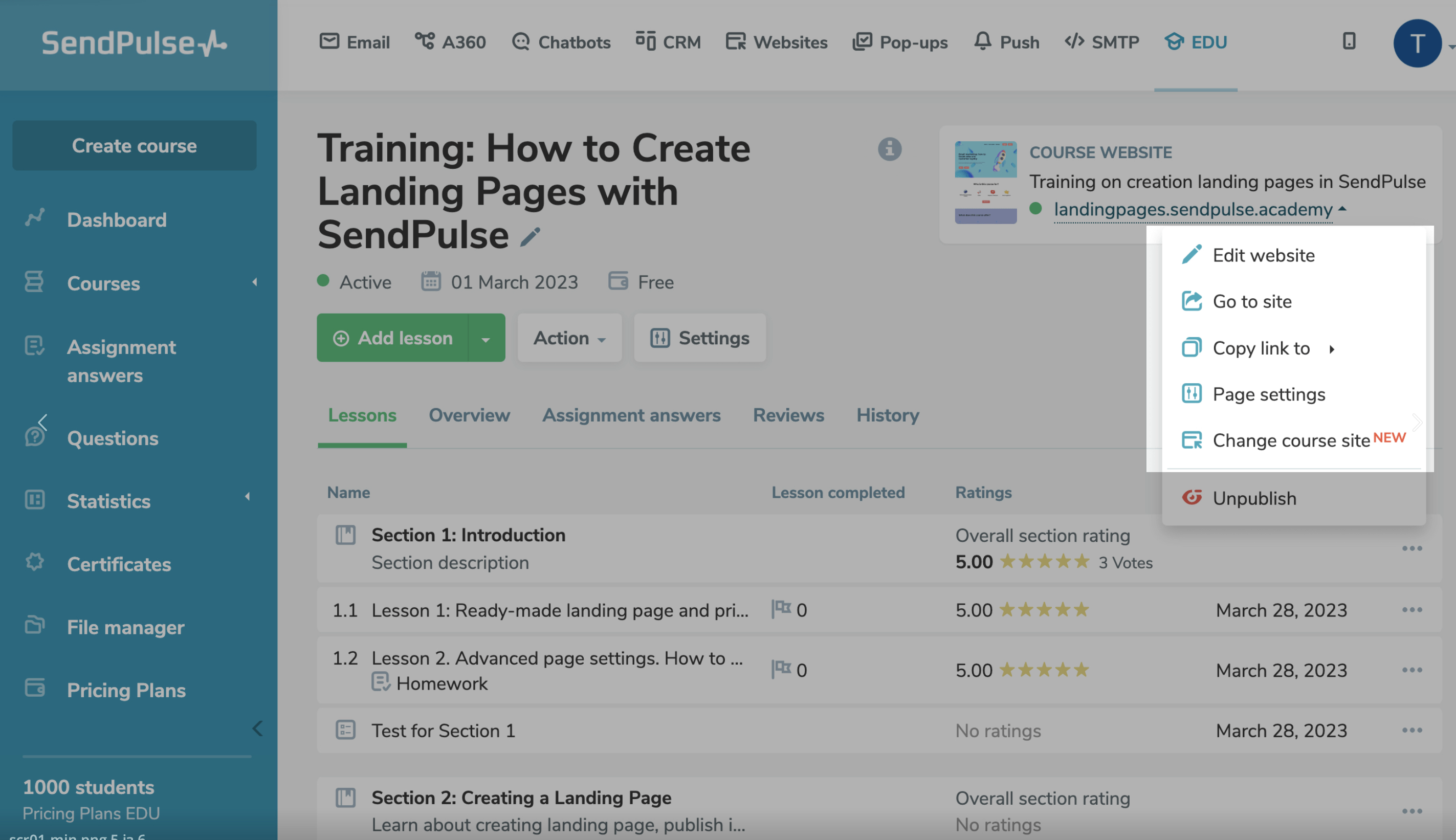Click the course website thumbnail
The height and width of the screenshot is (840, 1456).
986,182
